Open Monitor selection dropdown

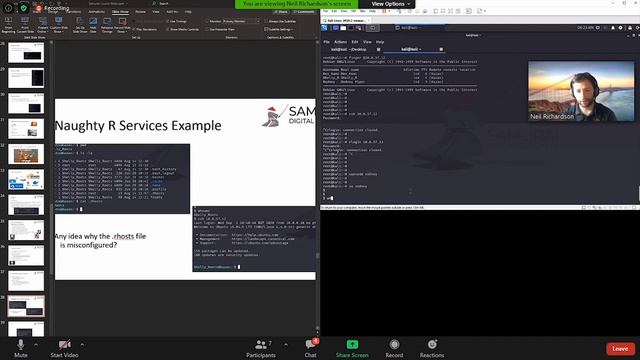(241, 21)
